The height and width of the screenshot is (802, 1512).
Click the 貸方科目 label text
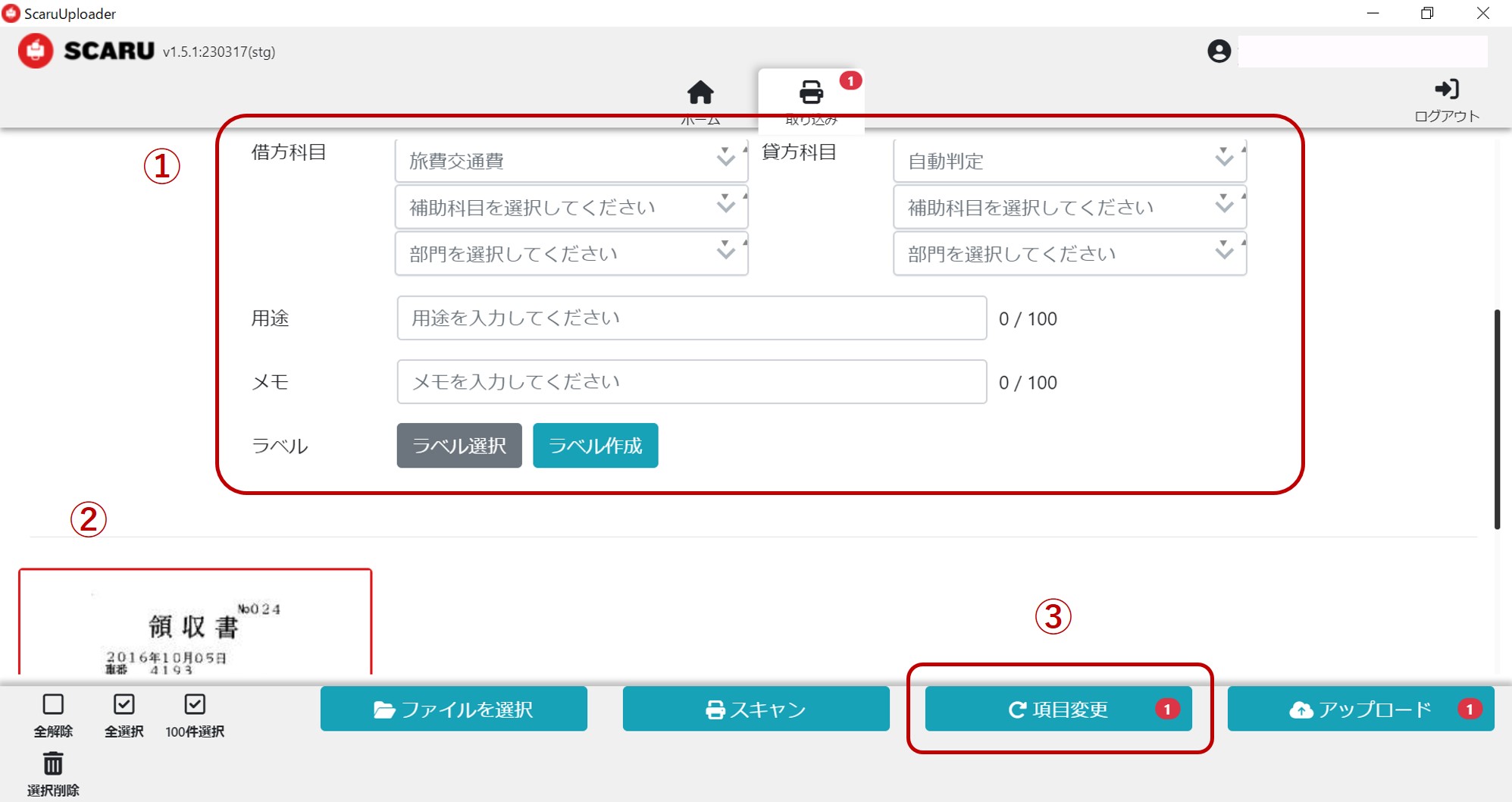[799, 152]
